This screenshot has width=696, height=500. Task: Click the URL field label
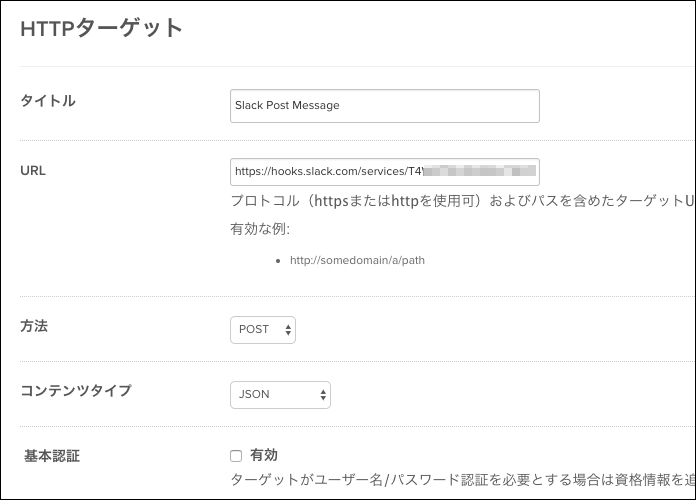coord(33,171)
